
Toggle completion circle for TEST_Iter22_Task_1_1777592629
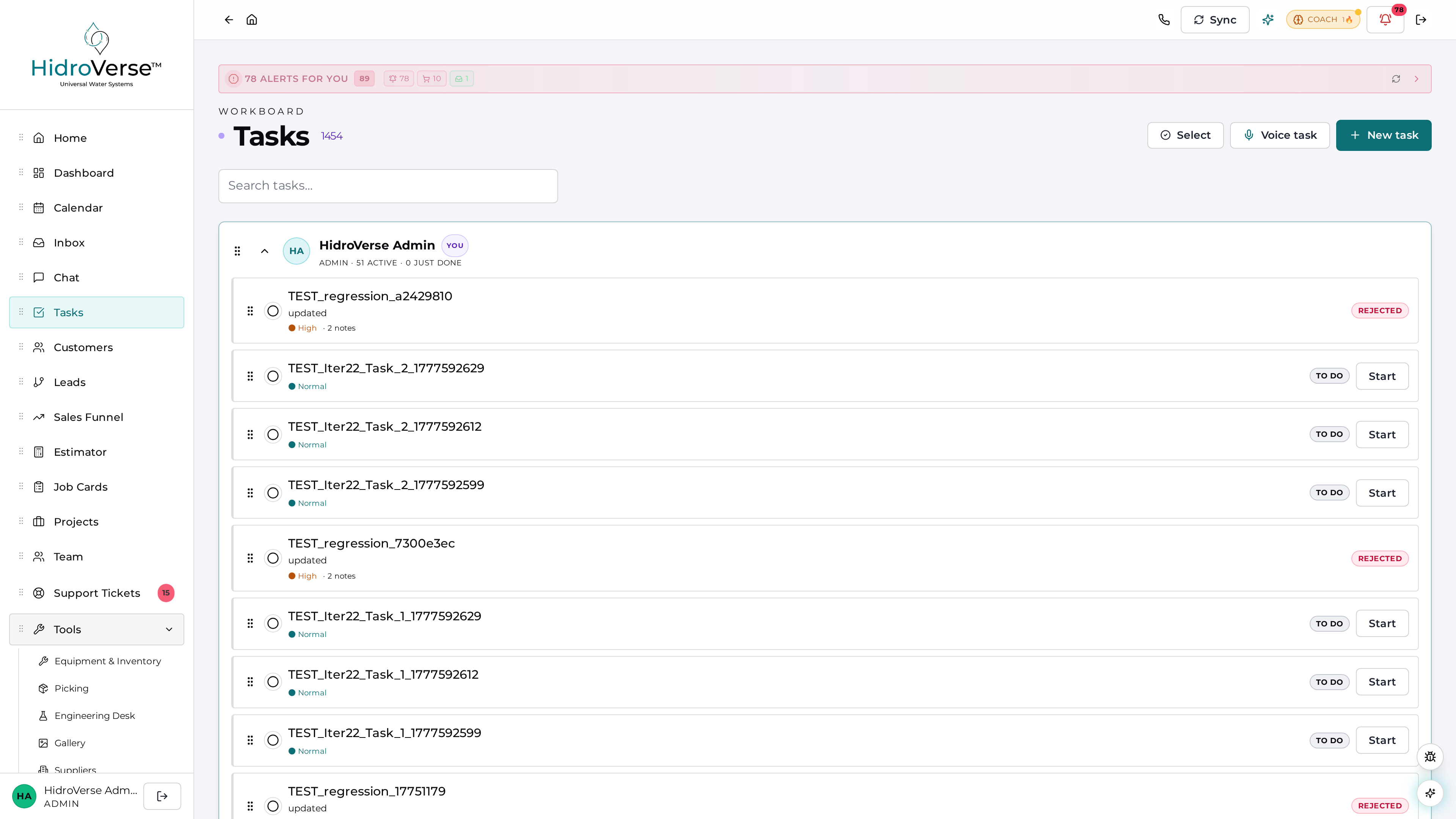273,623
